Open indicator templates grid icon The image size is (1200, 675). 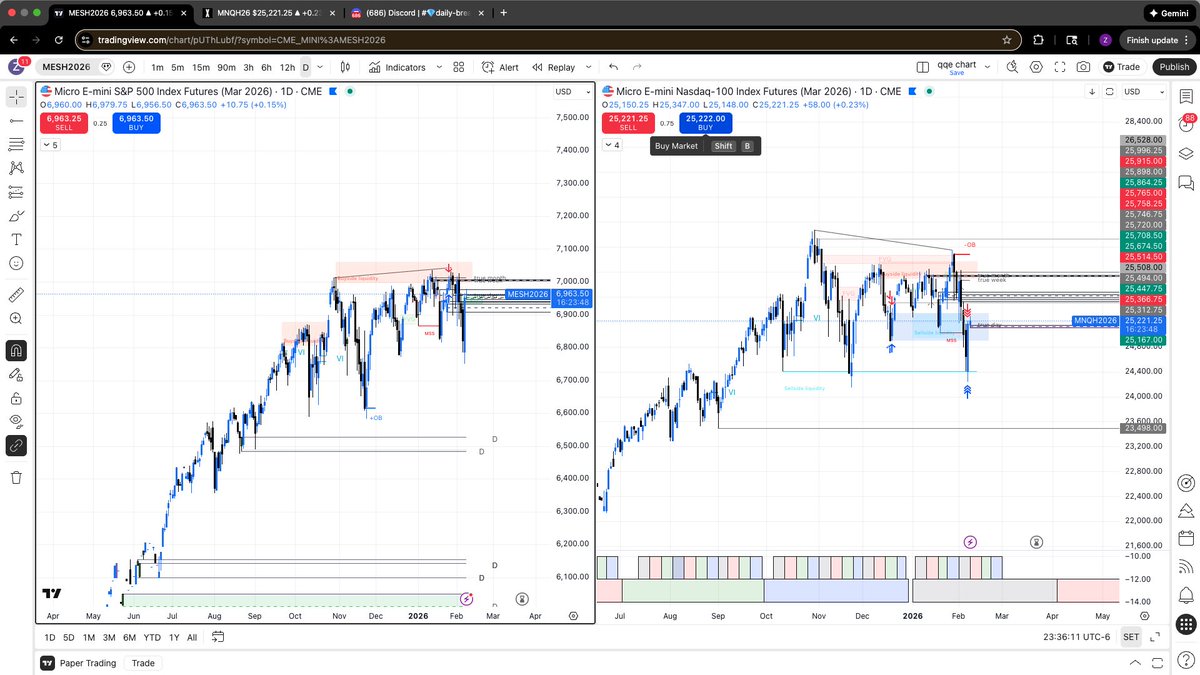[x=459, y=67]
